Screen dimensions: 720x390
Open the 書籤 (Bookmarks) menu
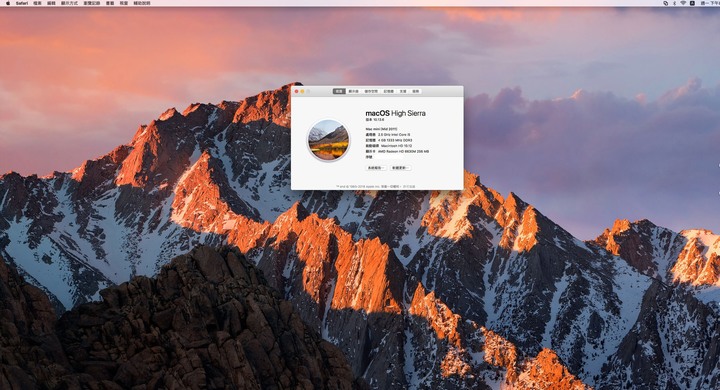click(x=110, y=3)
